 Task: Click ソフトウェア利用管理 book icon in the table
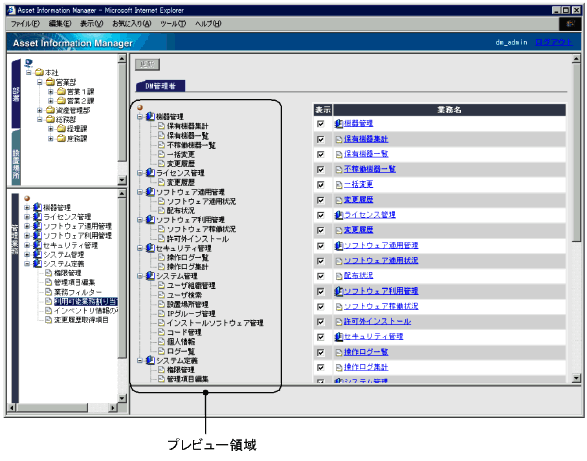click(x=338, y=291)
